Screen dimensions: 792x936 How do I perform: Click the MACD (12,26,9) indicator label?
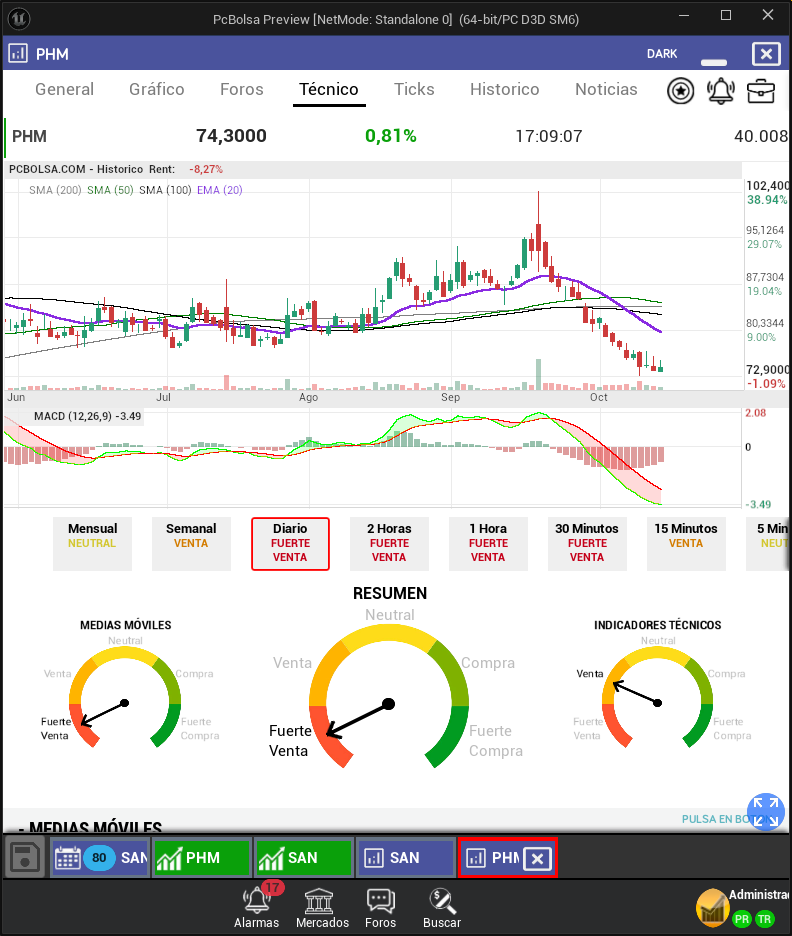[87, 416]
